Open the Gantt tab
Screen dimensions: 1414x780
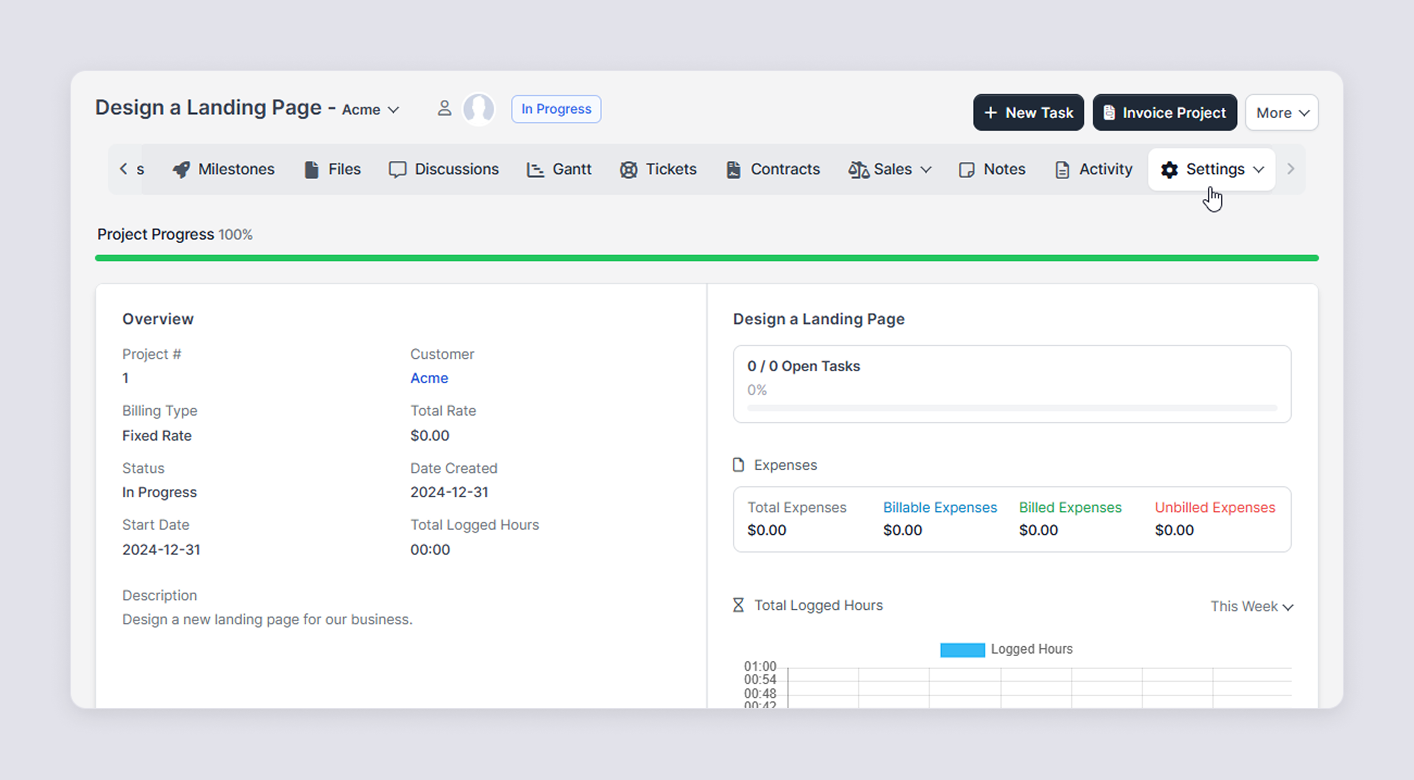point(560,170)
